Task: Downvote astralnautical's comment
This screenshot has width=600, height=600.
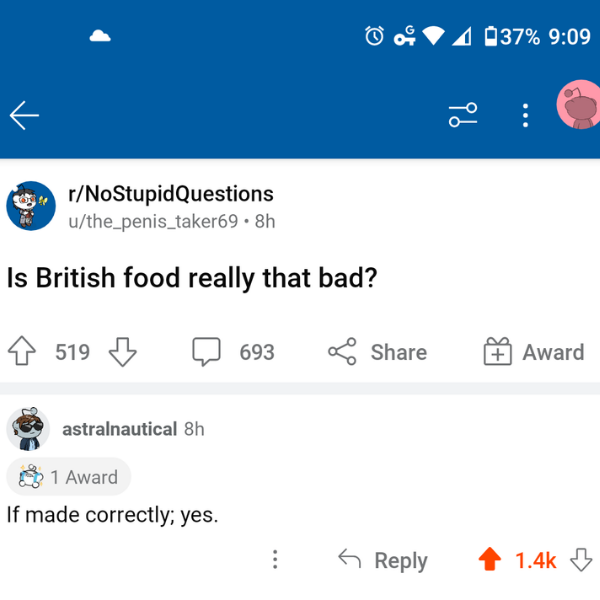Action: tap(581, 559)
